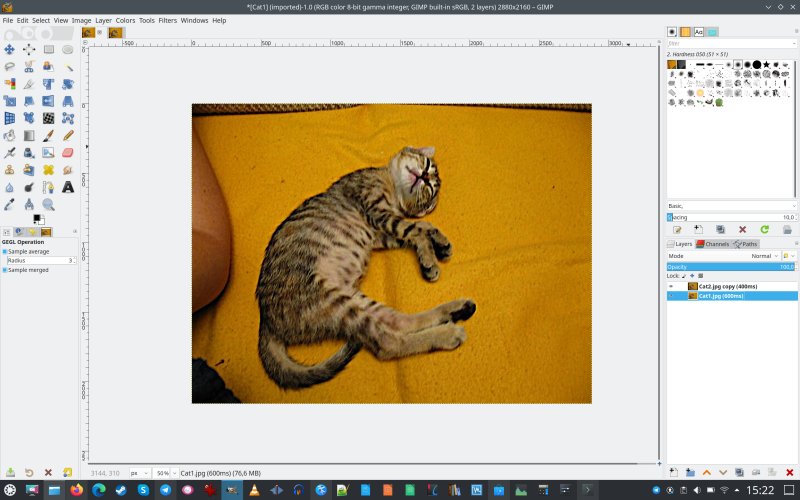Pick the star-shaped brush thumbnail
The width and height of the screenshot is (800, 500).
pyautogui.click(x=766, y=64)
